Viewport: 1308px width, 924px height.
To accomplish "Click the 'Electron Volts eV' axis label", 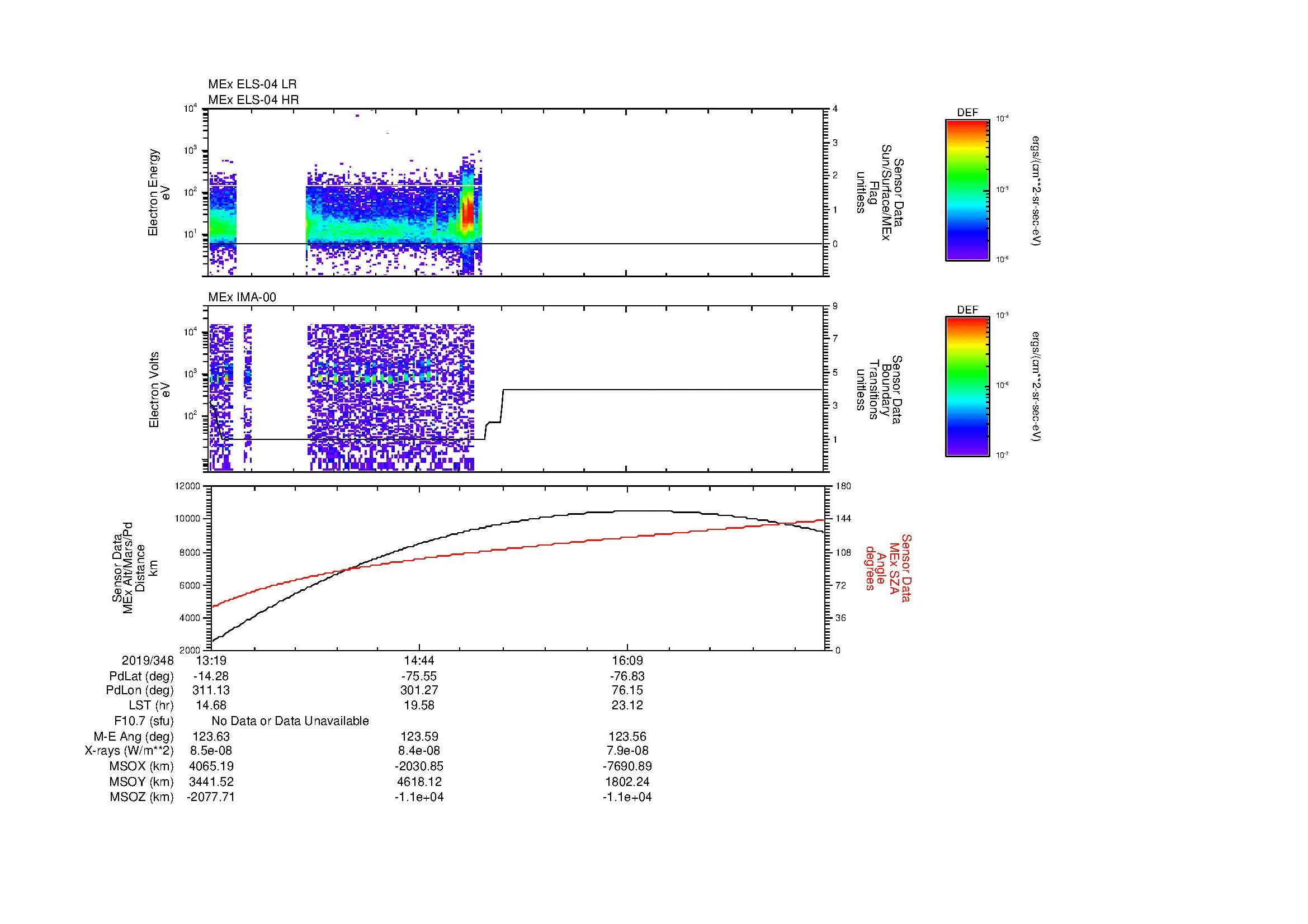I will click(159, 390).
